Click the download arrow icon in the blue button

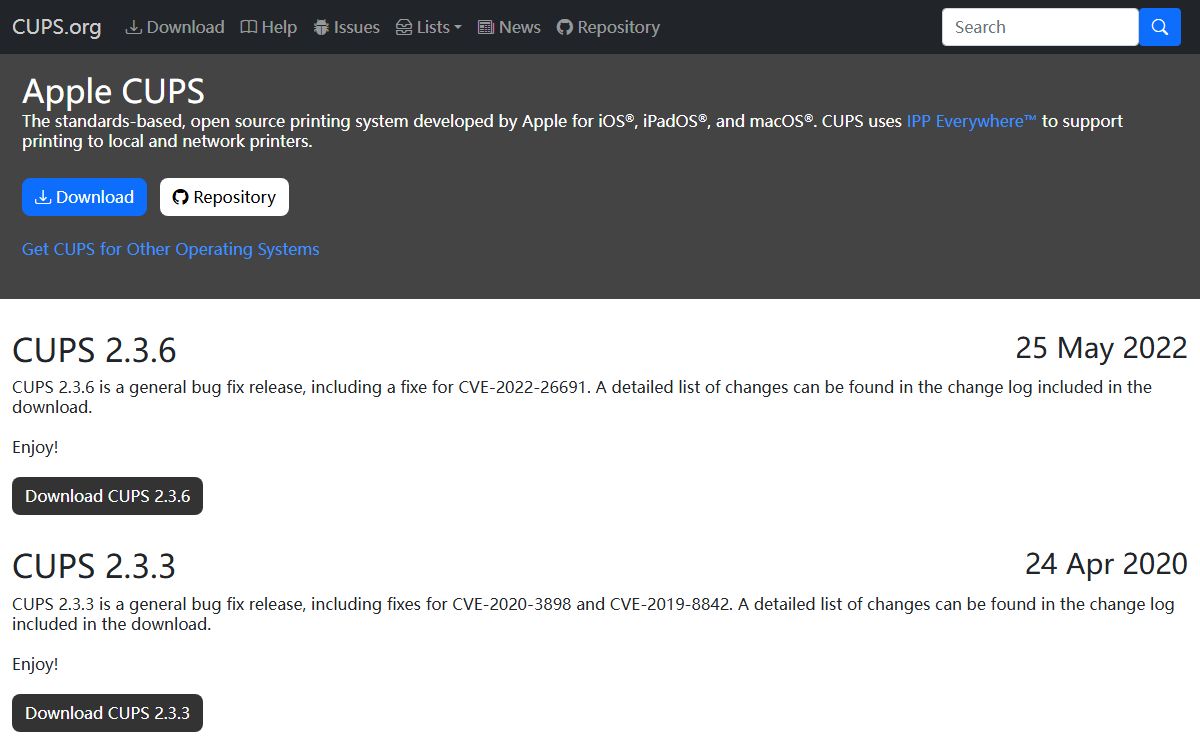(x=43, y=197)
